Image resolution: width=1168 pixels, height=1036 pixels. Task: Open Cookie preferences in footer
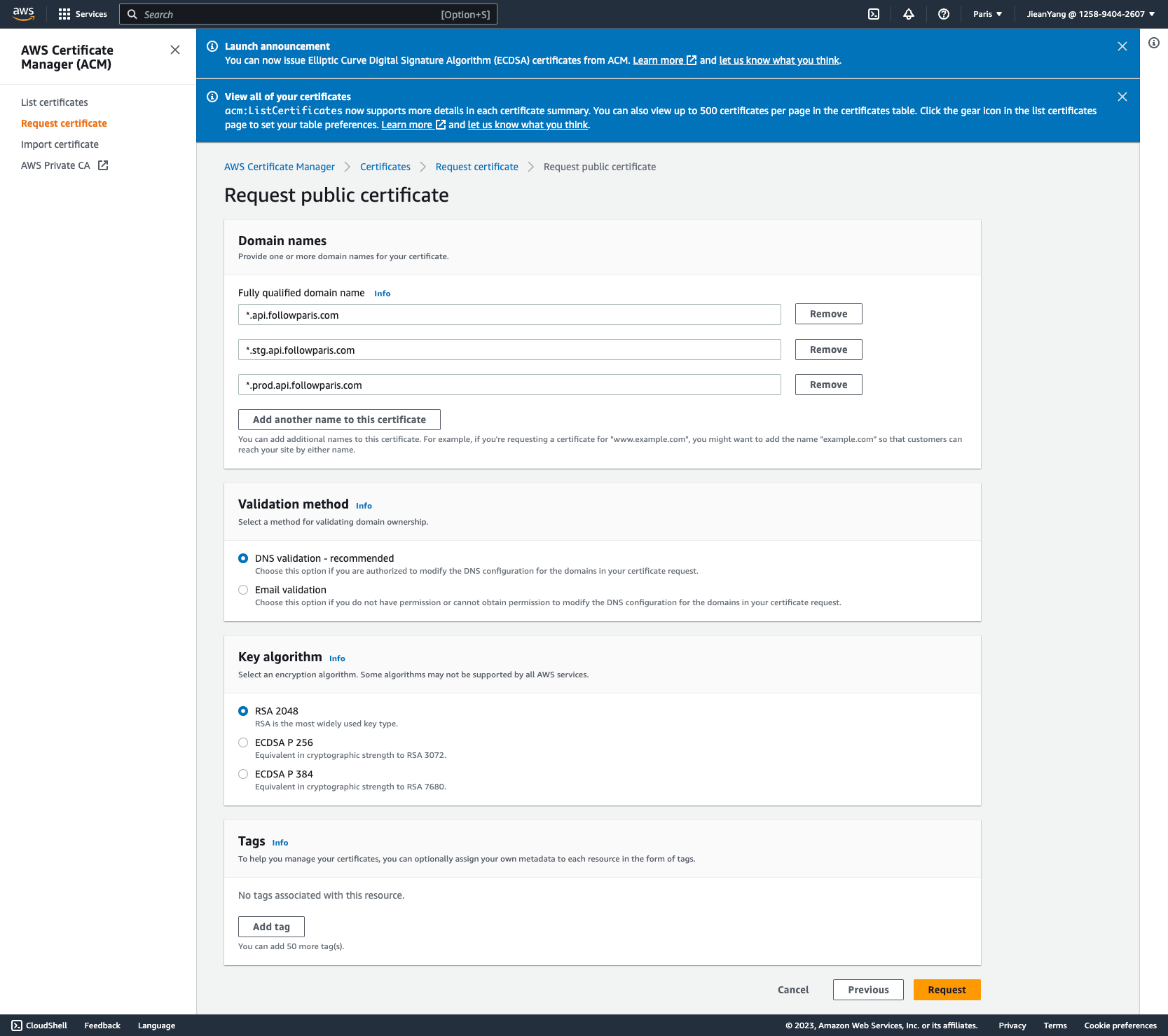coord(1120,1025)
